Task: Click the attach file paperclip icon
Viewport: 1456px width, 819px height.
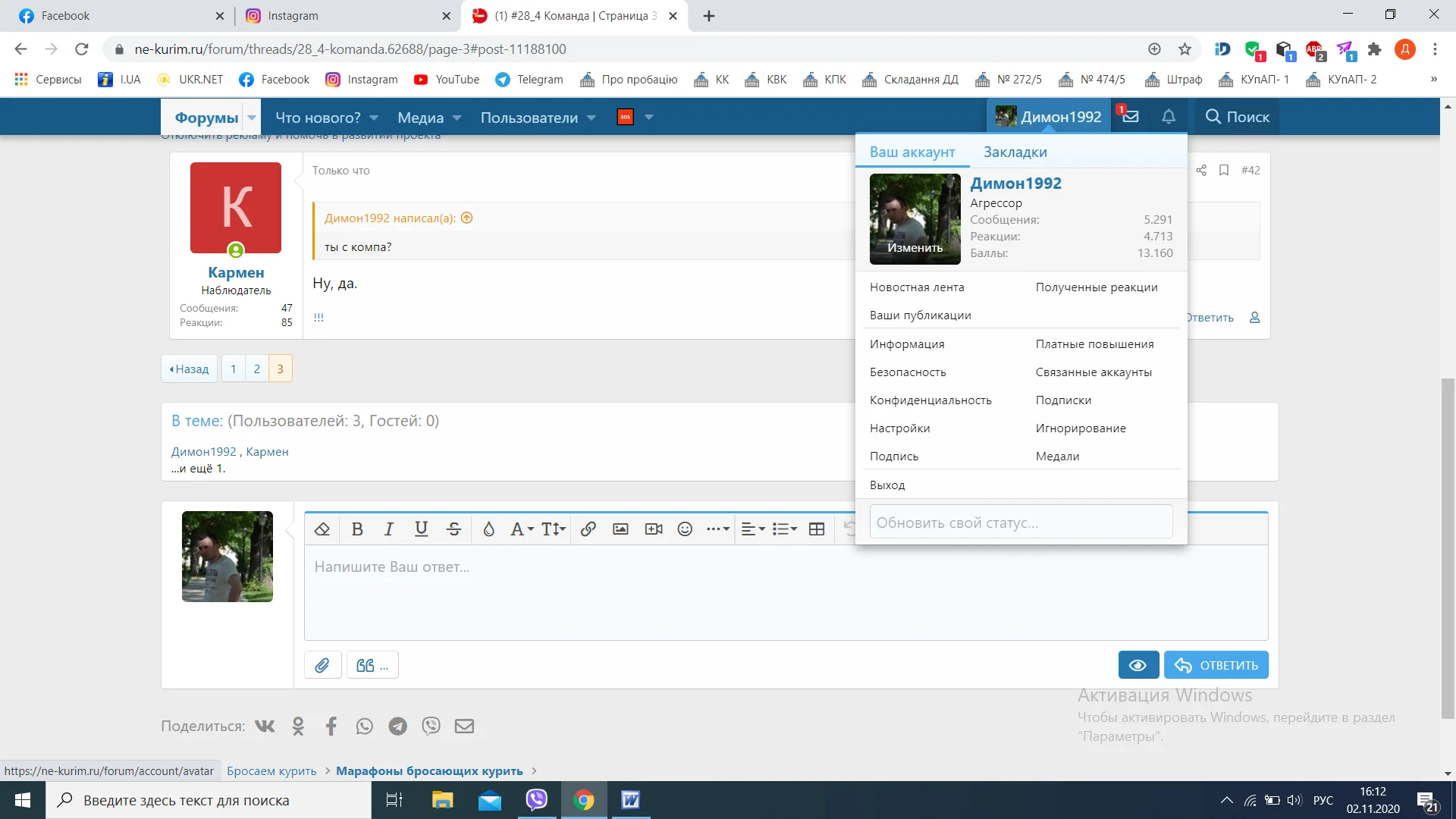Action: pos(322,665)
